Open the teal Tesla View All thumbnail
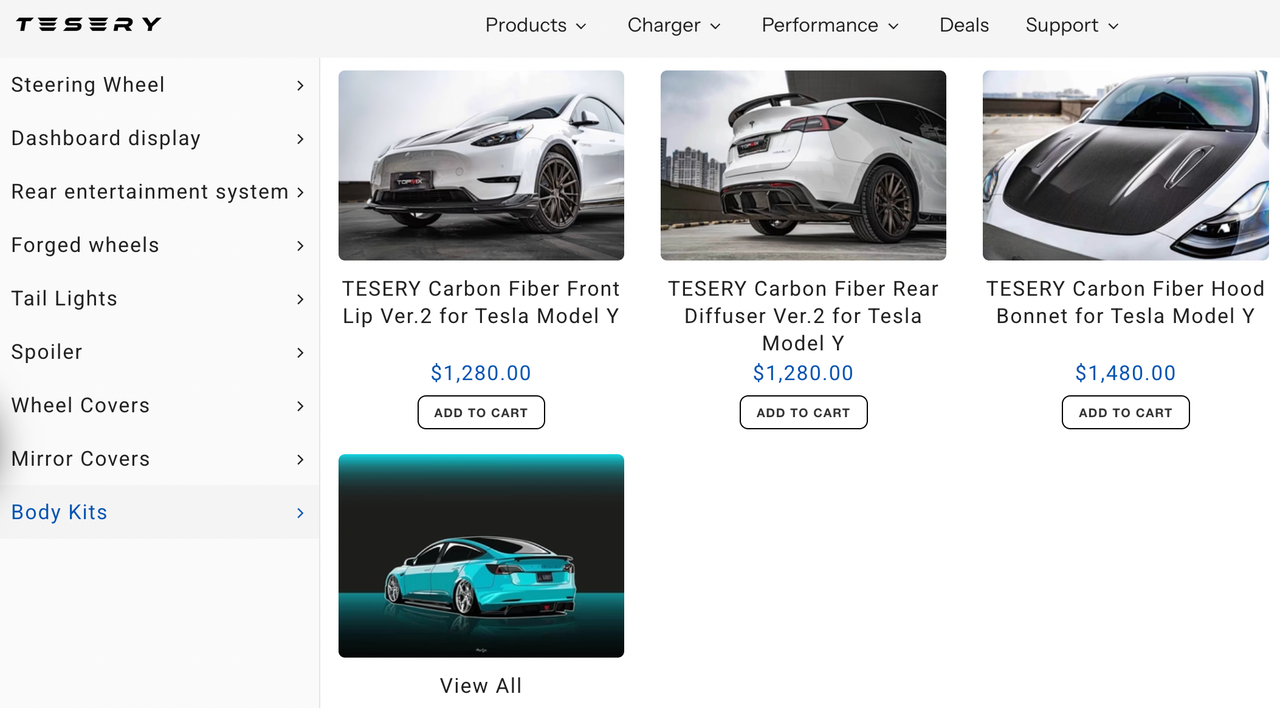This screenshot has width=1280, height=708. click(481, 556)
